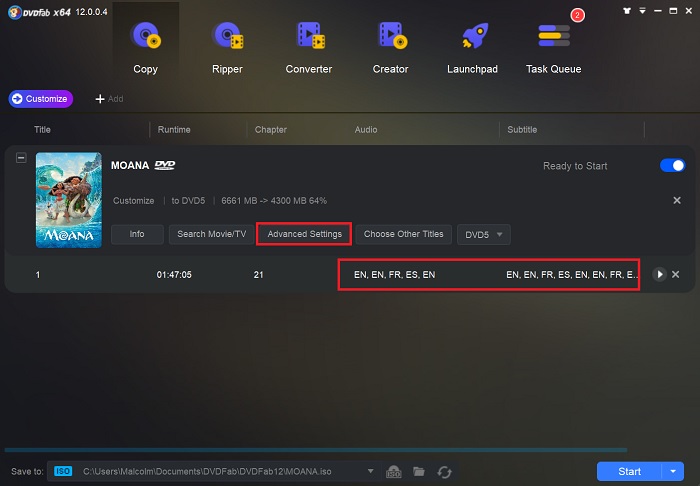
Task: Click the refresh path icon
Action: 444,472
